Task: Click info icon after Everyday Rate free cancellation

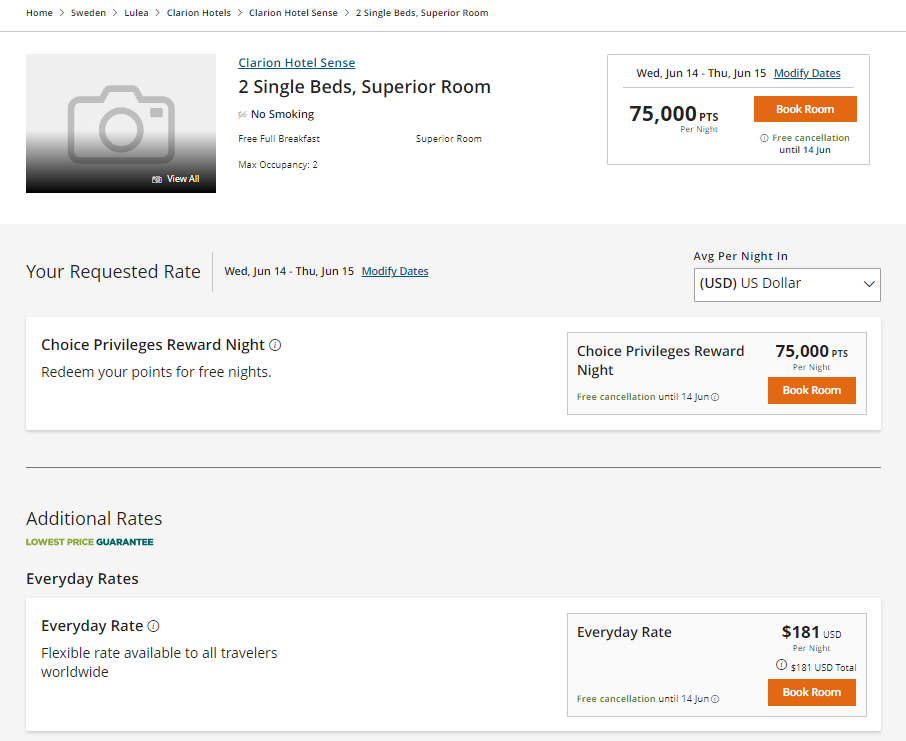Action: pos(715,699)
